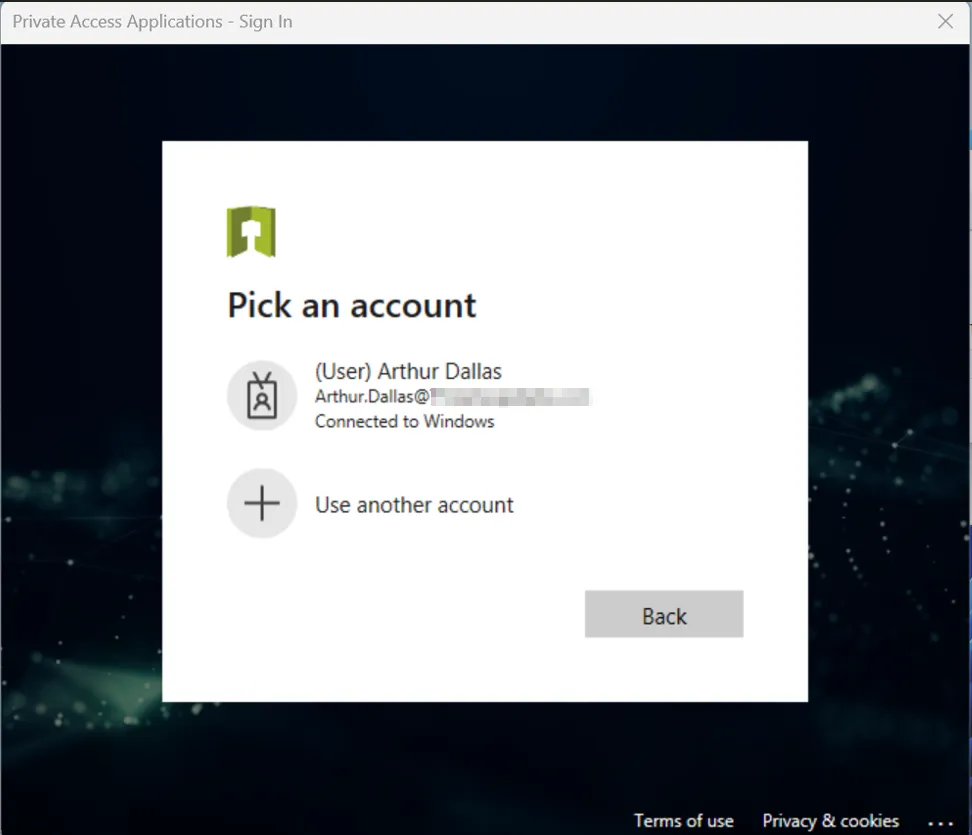Go back with the Back button
Image resolution: width=972 pixels, height=835 pixels.
coord(664,614)
